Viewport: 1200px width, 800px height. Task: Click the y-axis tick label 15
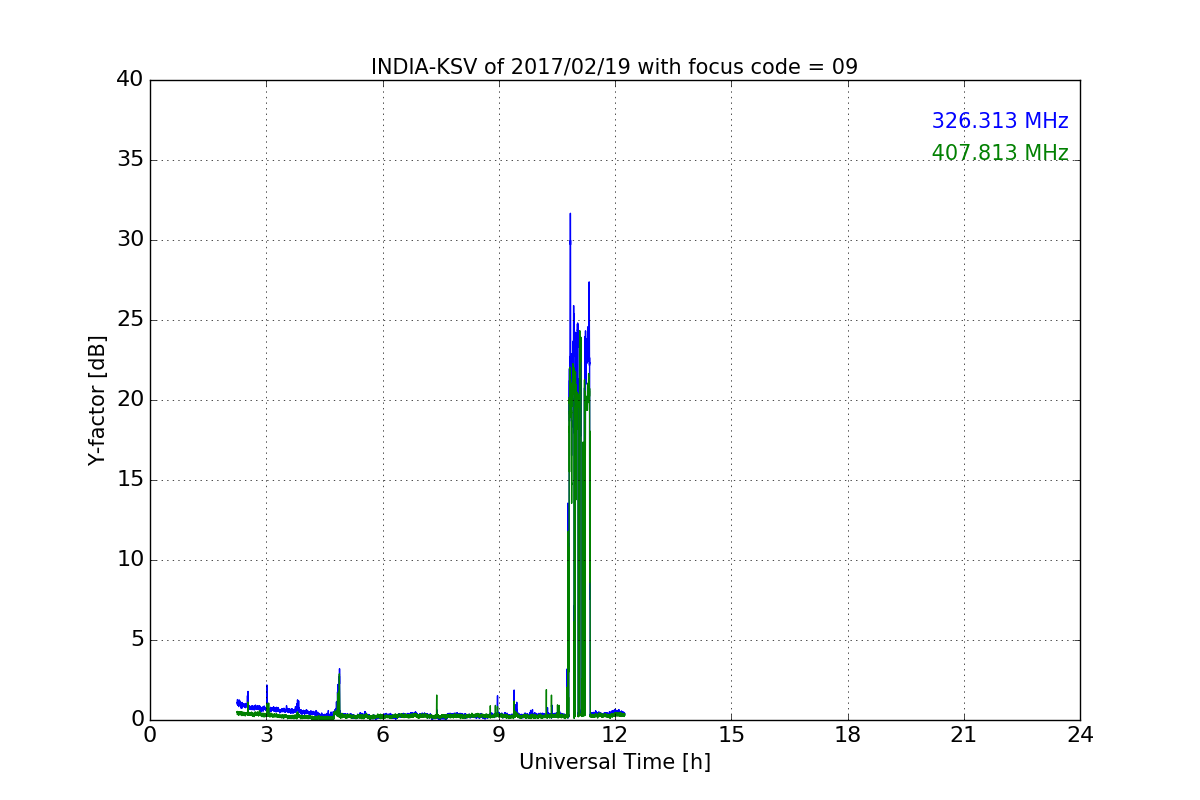click(130, 480)
